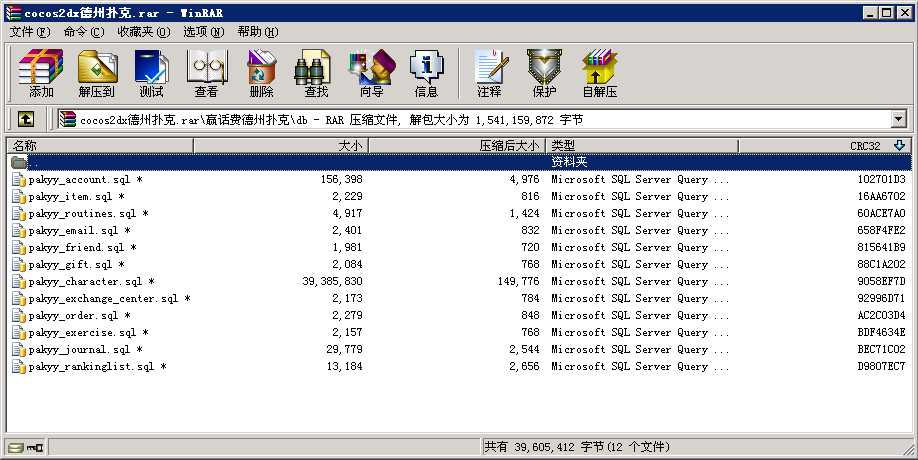The height and width of the screenshot is (460, 918).
Task: Click the Test (测试) archive icon
Action: pyautogui.click(x=151, y=74)
